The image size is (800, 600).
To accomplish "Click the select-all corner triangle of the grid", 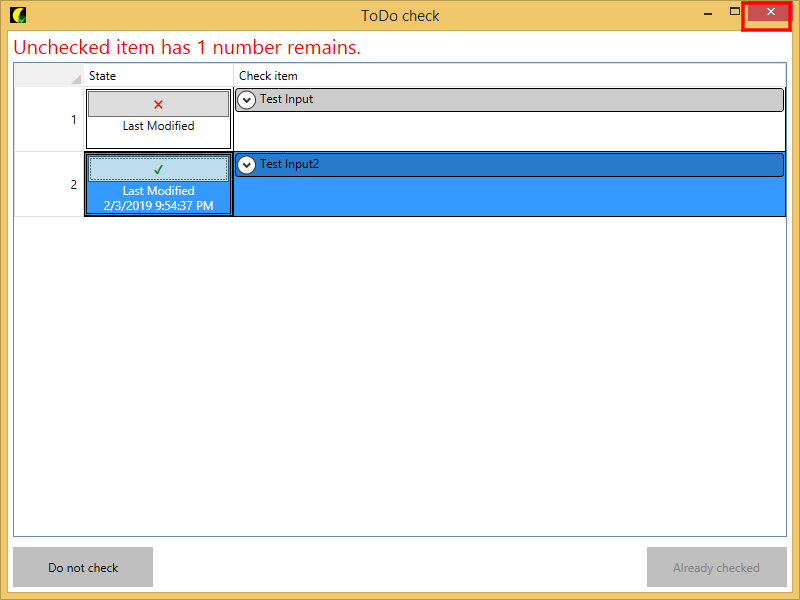I will tap(75, 79).
